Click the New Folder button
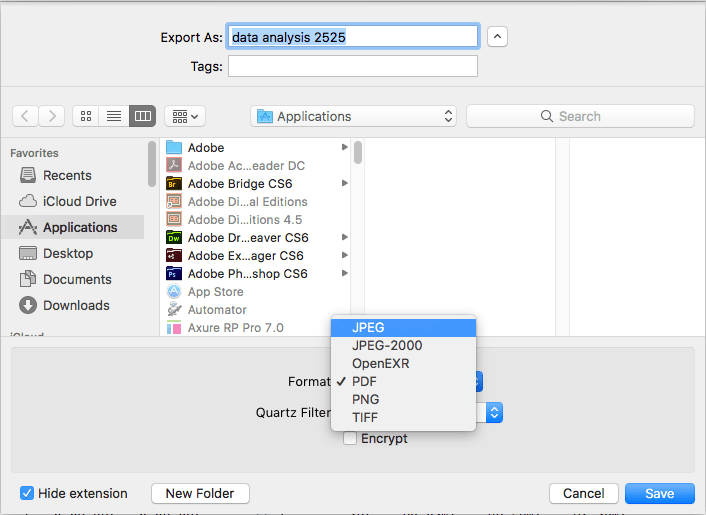This screenshot has width=706, height=515. 200,493
